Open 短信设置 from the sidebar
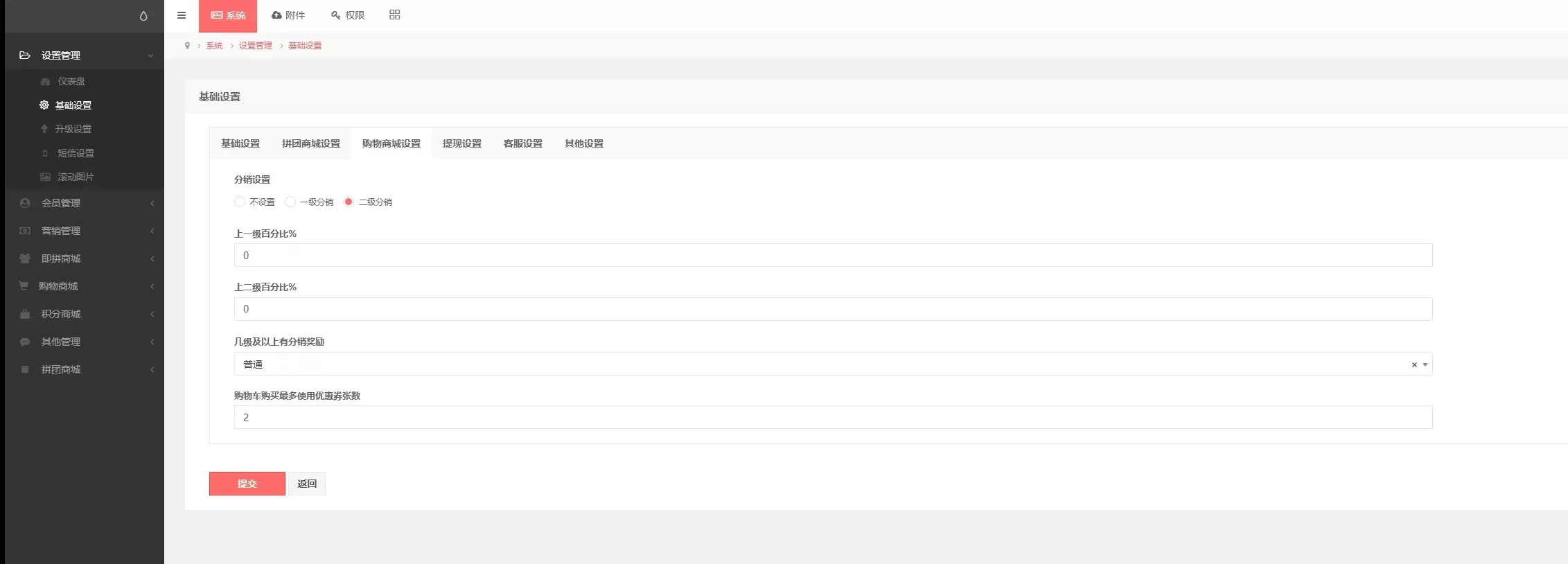1568x564 pixels. 75,153
